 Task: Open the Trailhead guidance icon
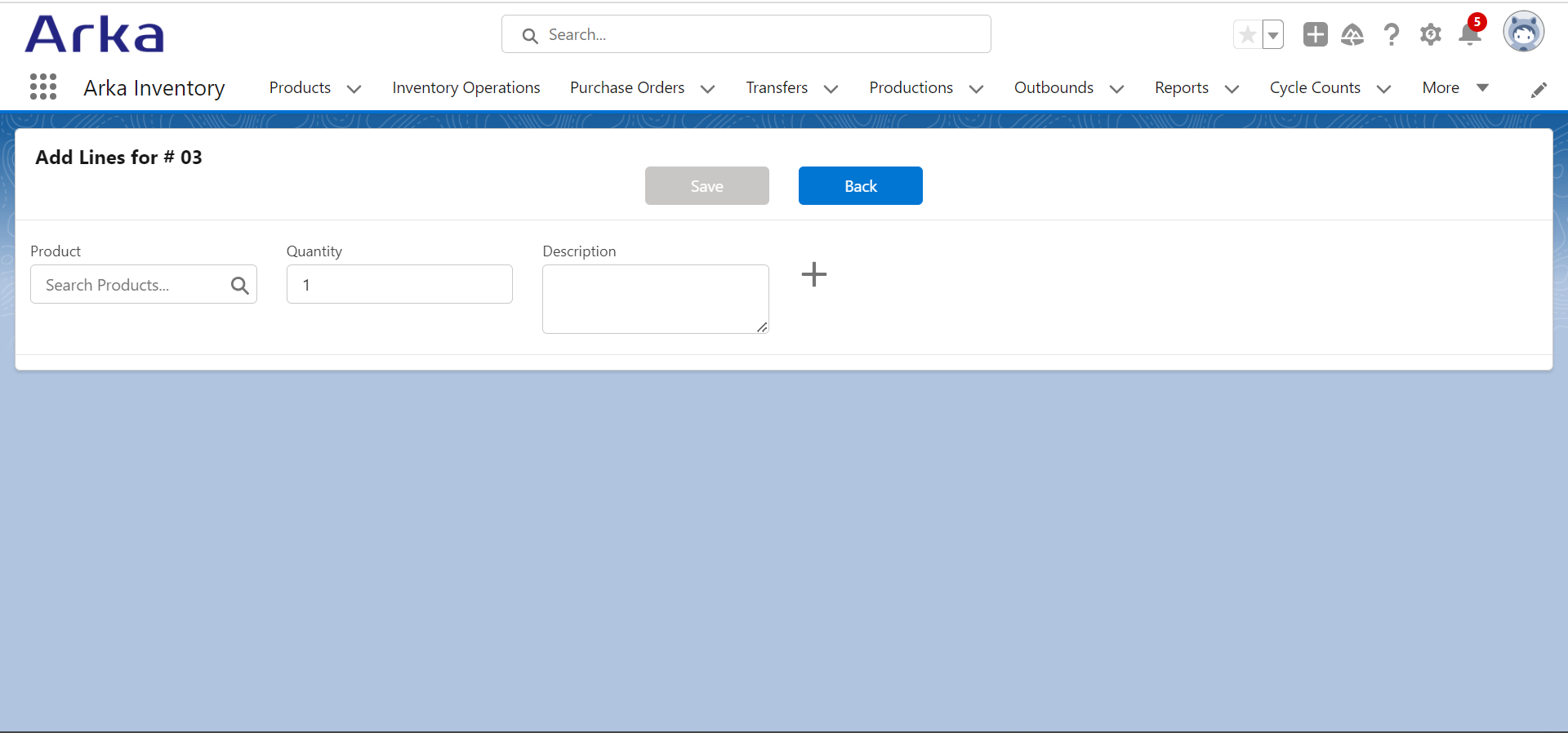1352,34
